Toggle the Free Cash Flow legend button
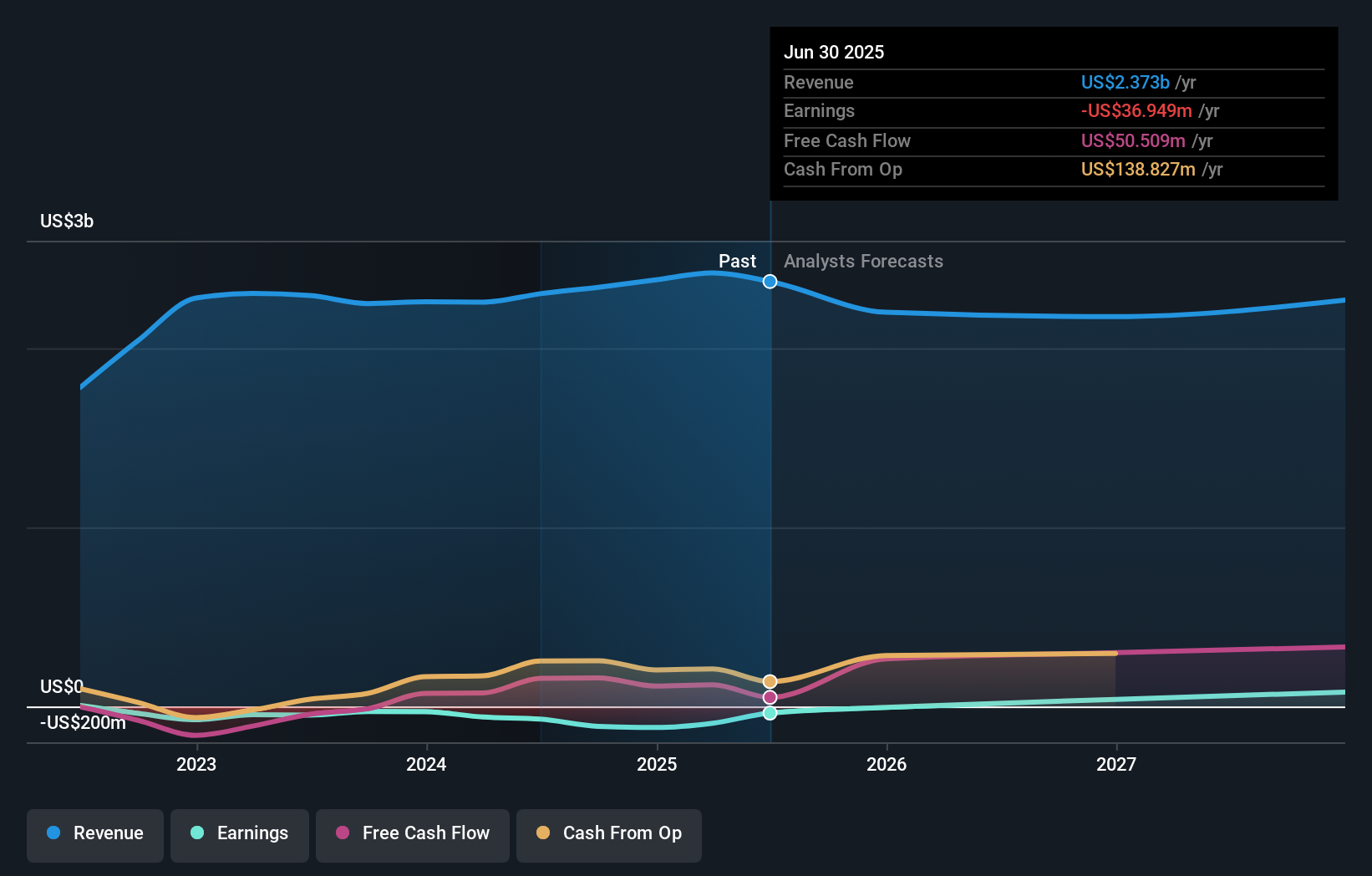Screen dimensions: 1372x876 tap(413, 835)
